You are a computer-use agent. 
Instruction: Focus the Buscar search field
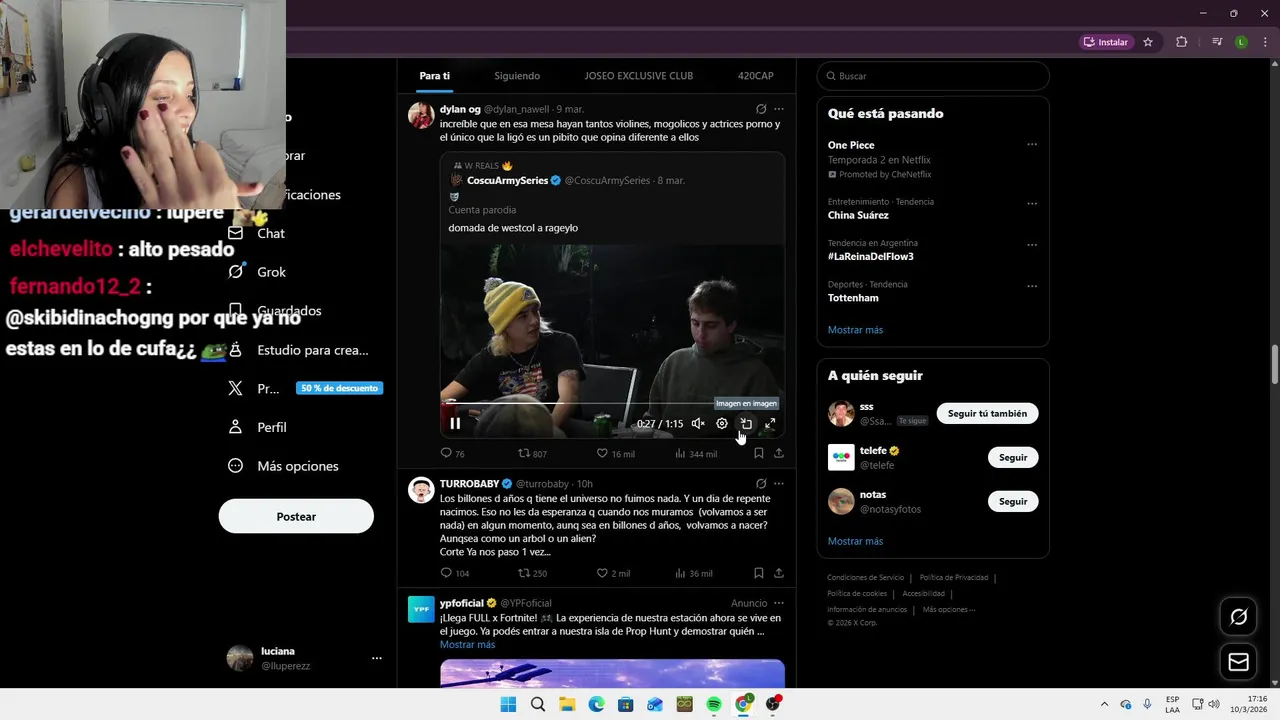coord(933,76)
